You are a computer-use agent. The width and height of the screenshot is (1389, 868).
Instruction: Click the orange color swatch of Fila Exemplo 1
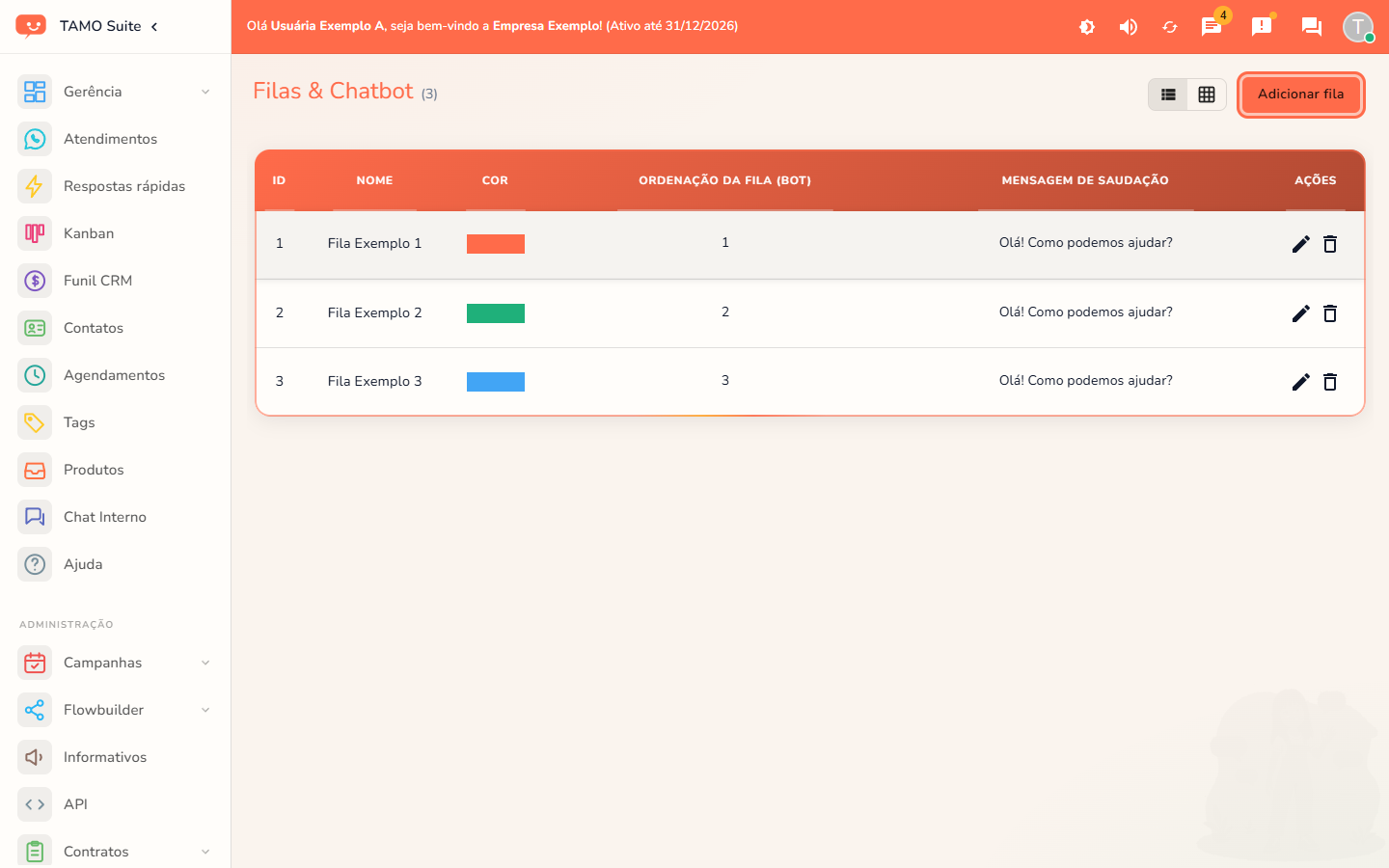click(x=496, y=244)
